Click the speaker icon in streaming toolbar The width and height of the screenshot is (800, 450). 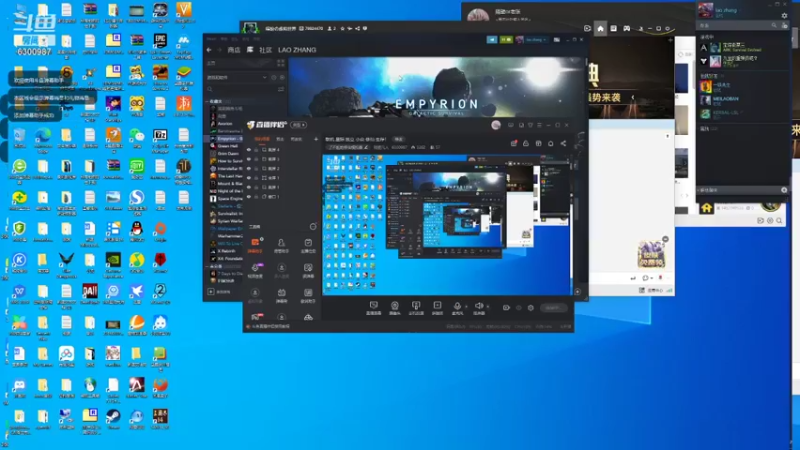tap(479, 308)
